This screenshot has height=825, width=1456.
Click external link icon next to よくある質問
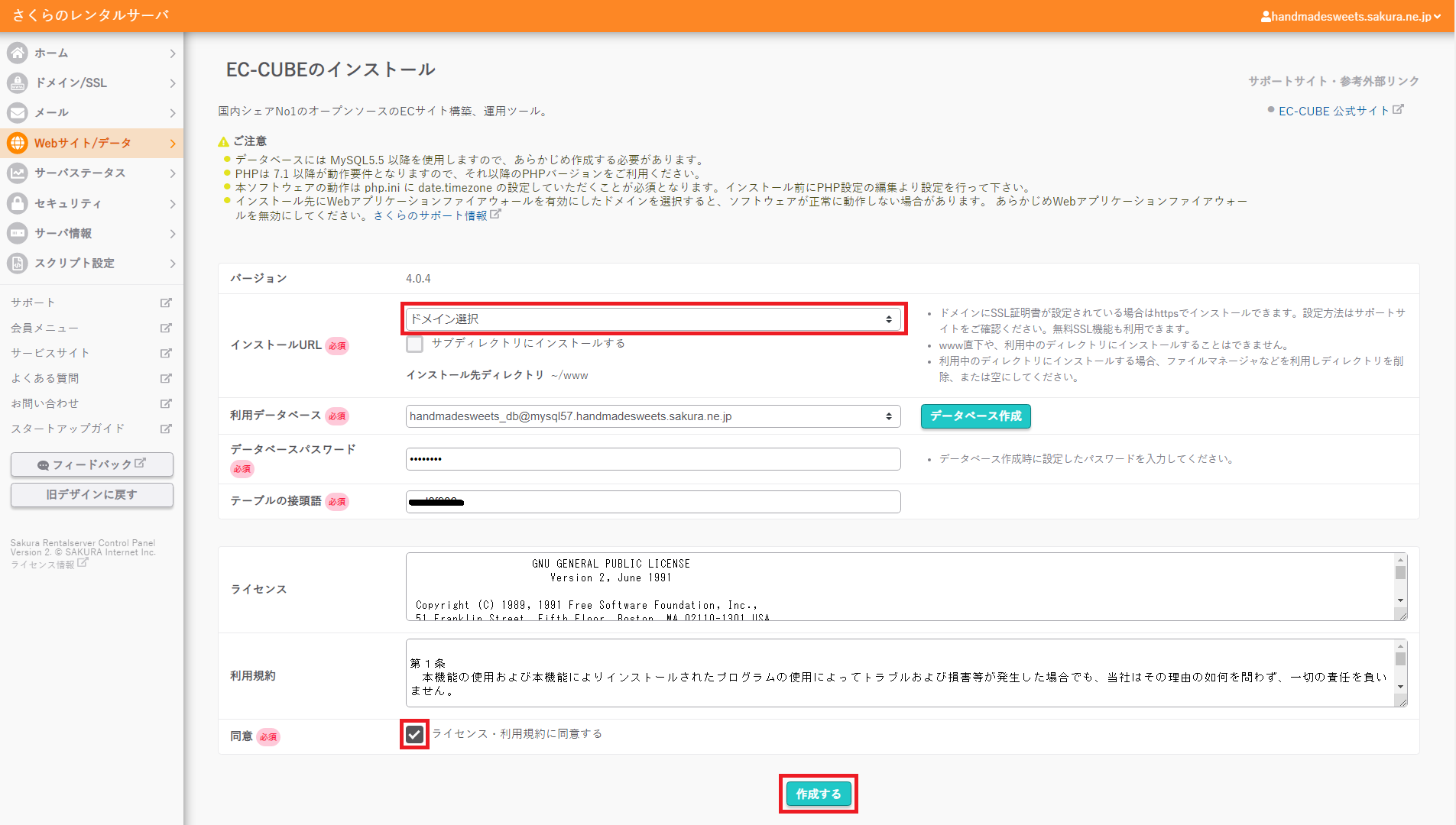point(166,378)
